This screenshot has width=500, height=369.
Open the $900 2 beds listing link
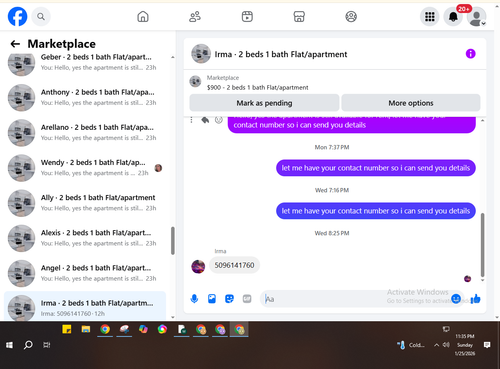[257, 87]
